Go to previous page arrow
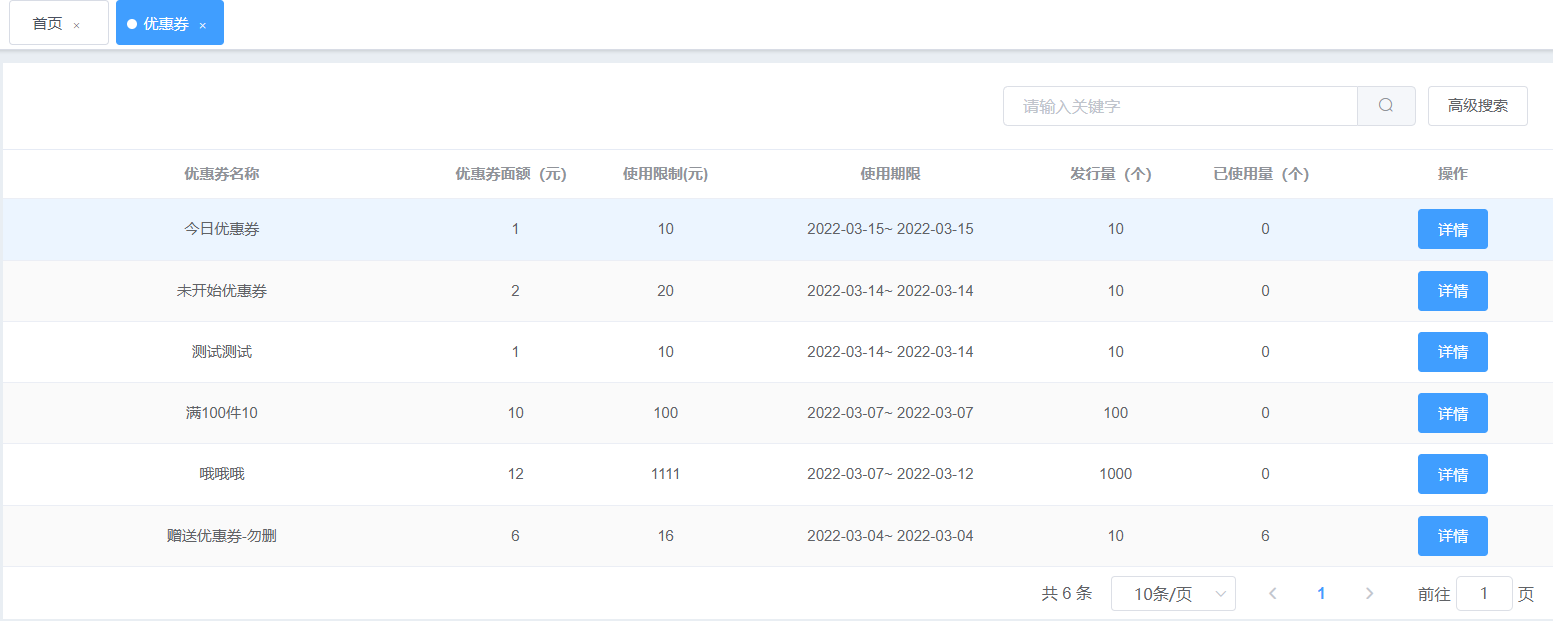 1273,593
